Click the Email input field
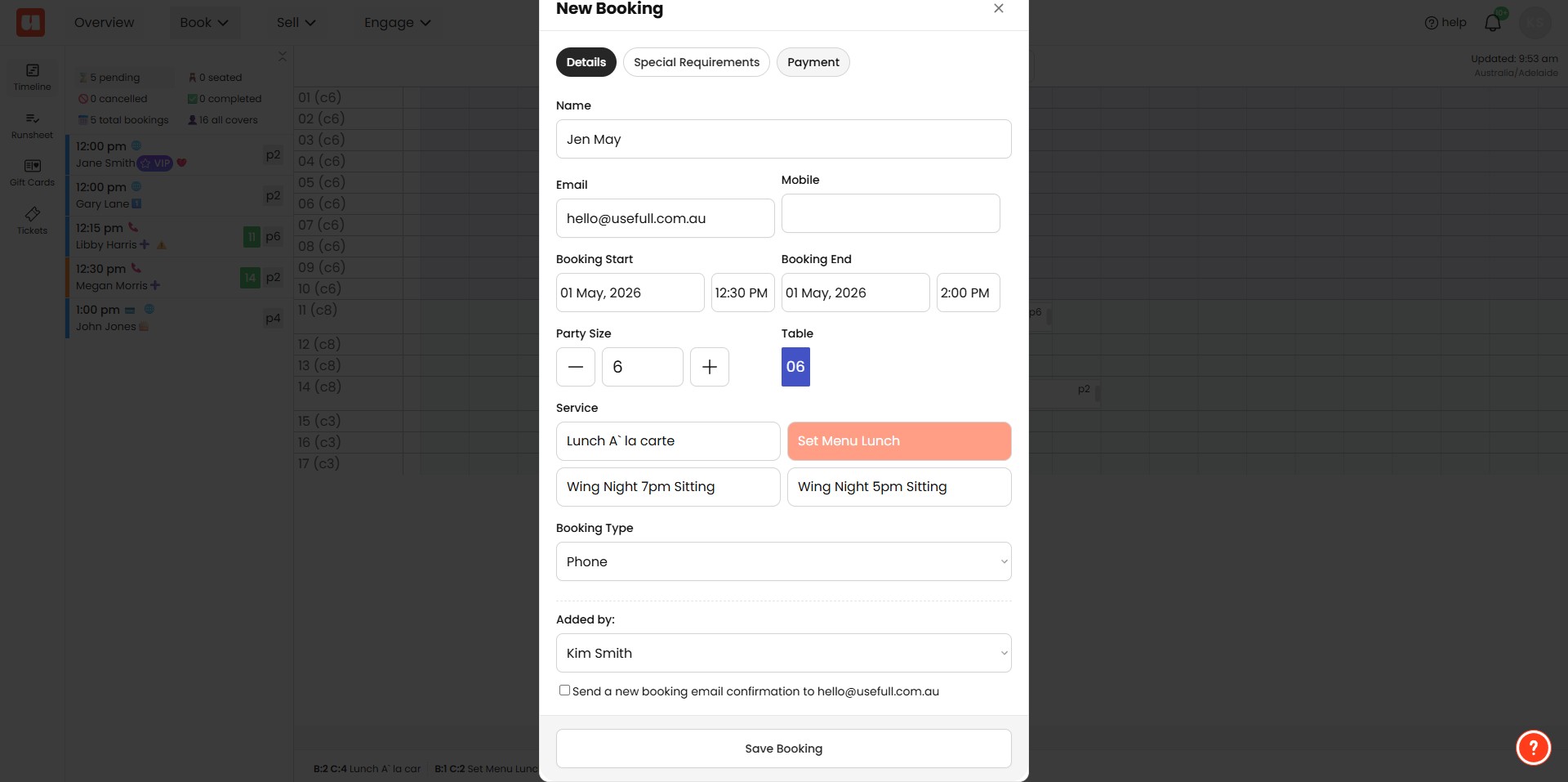The height and width of the screenshot is (782, 1568). 666,218
